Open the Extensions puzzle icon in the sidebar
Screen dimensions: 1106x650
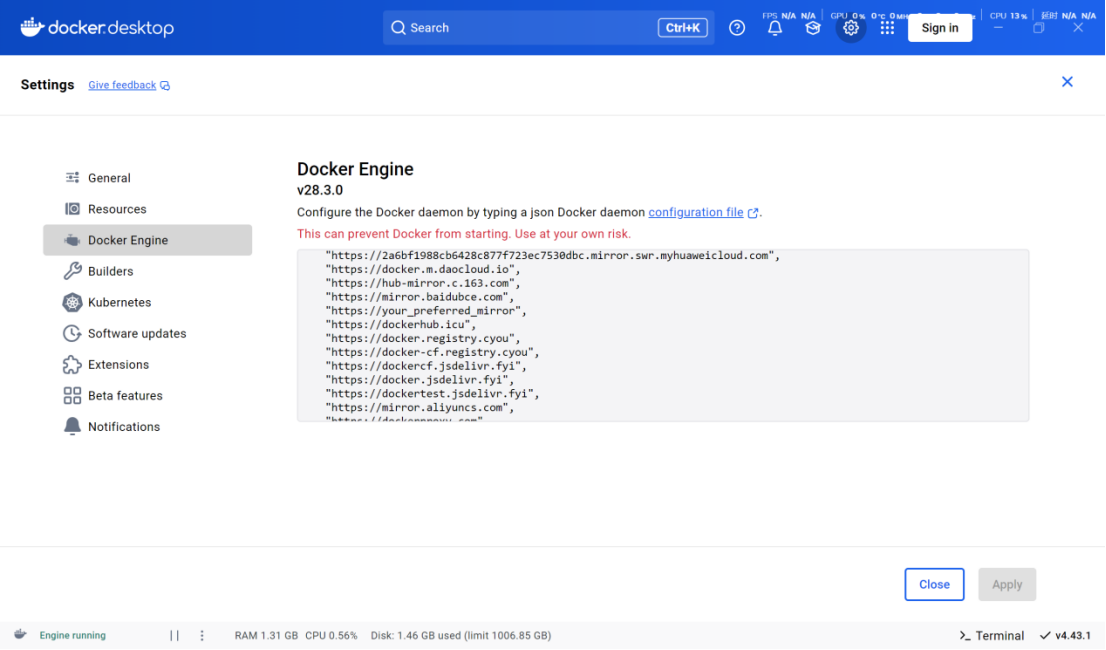click(71, 364)
